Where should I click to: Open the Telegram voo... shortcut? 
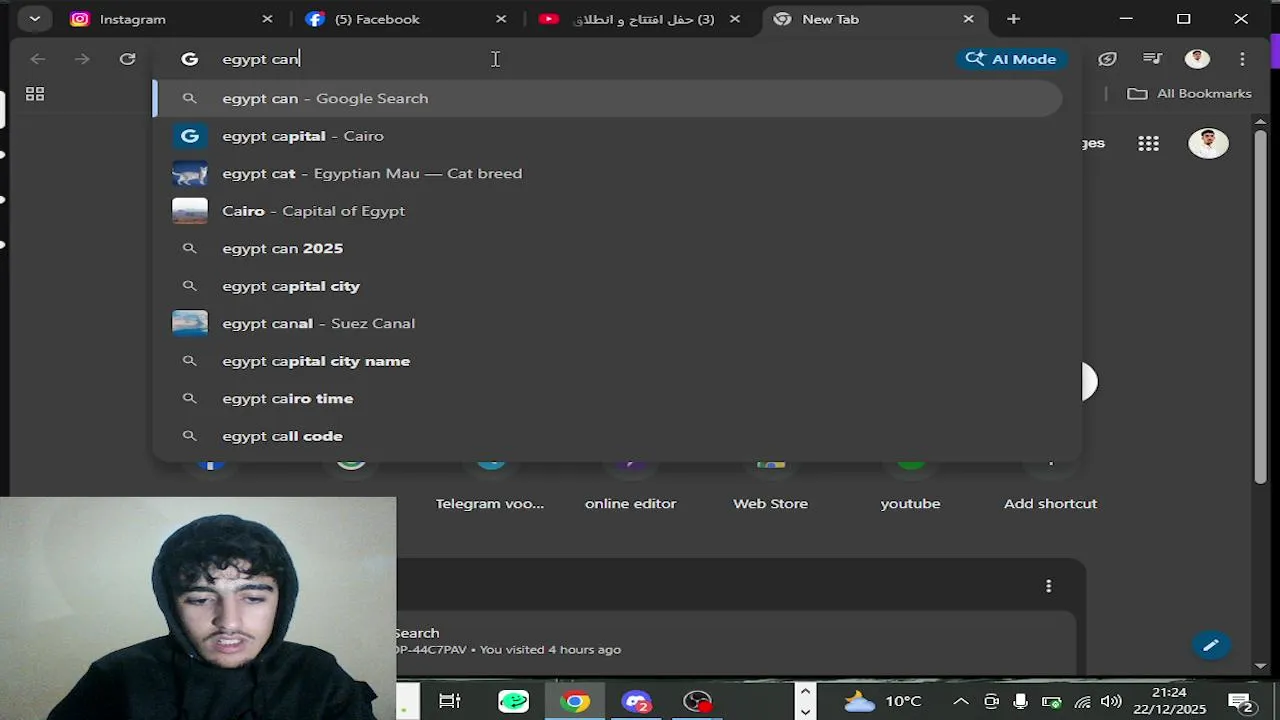(x=490, y=487)
